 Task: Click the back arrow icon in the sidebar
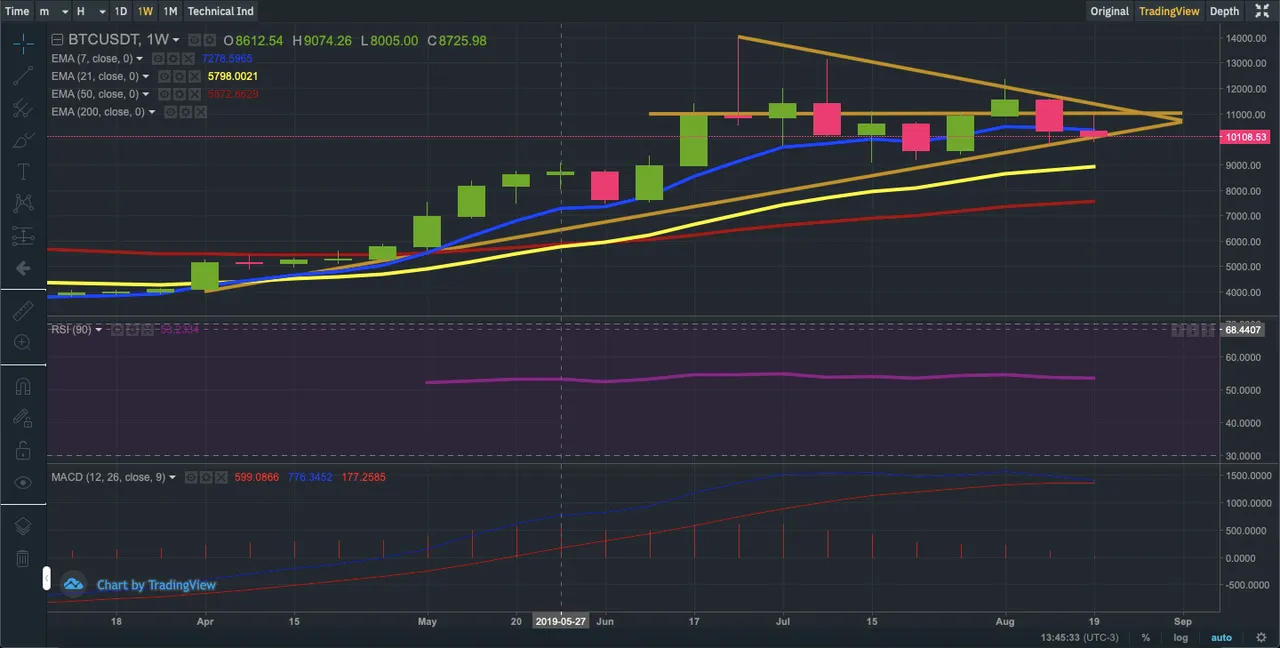pos(22,268)
